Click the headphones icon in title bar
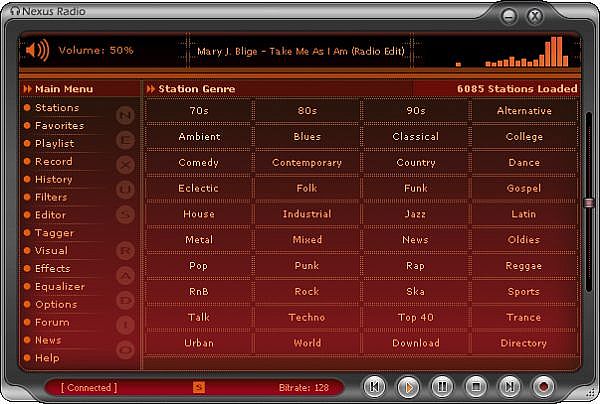This screenshot has height=404, width=600. pos(15,11)
